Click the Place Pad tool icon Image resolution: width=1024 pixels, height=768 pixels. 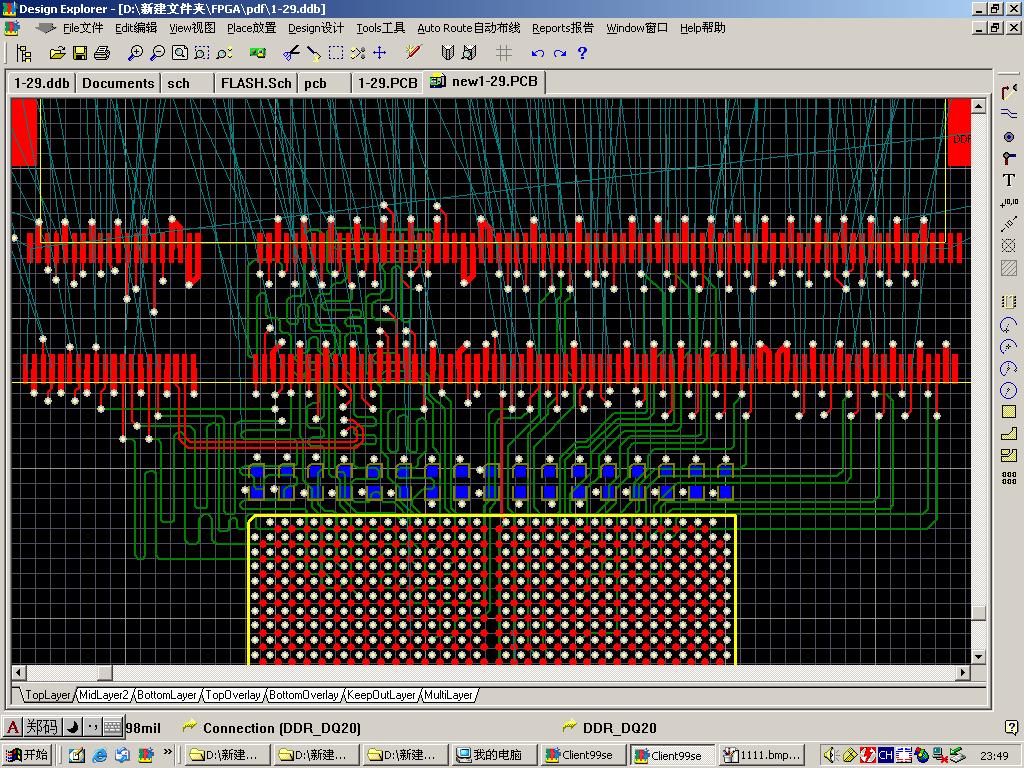[1008, 136]
